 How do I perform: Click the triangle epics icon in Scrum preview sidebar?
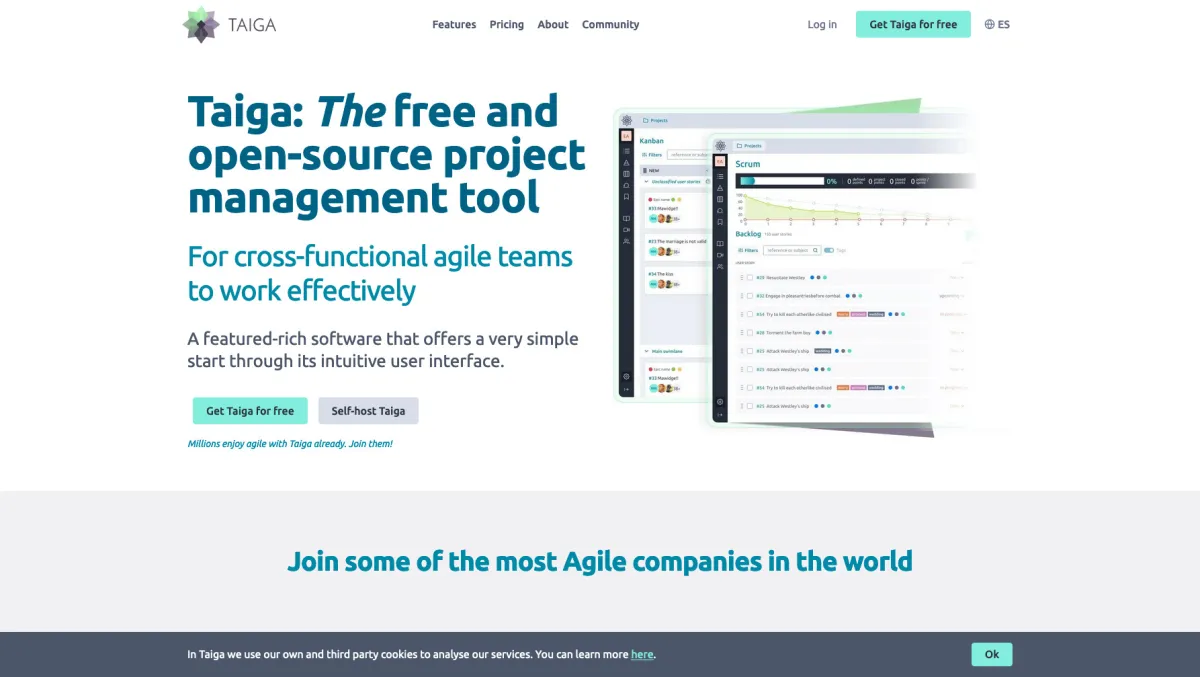tap(720, 188)
